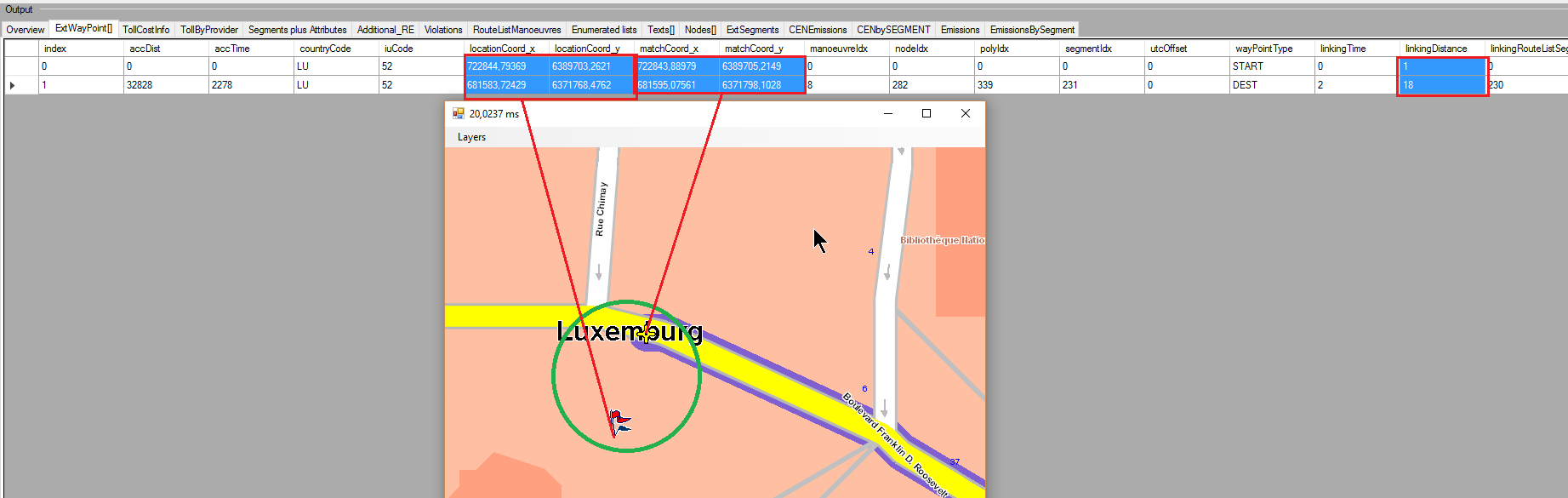
Task: Click the map window's title bar icon
Action: (x=459, y=113)
